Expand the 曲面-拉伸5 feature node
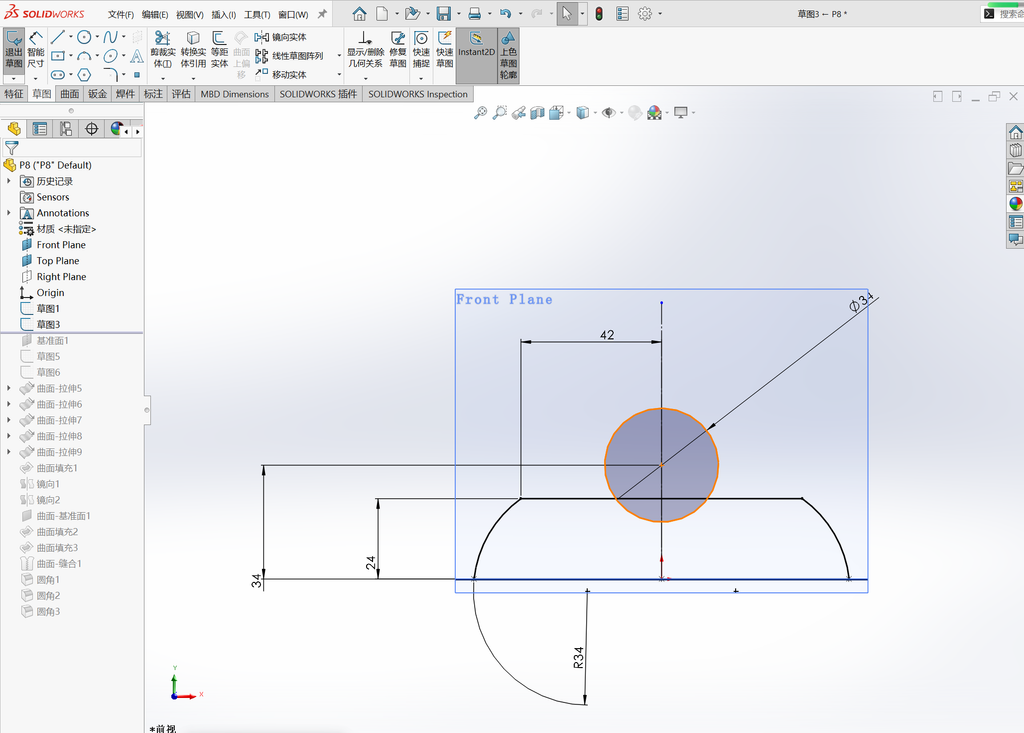The width and height of the screenshot is (1024, 733). coord(8,388)
